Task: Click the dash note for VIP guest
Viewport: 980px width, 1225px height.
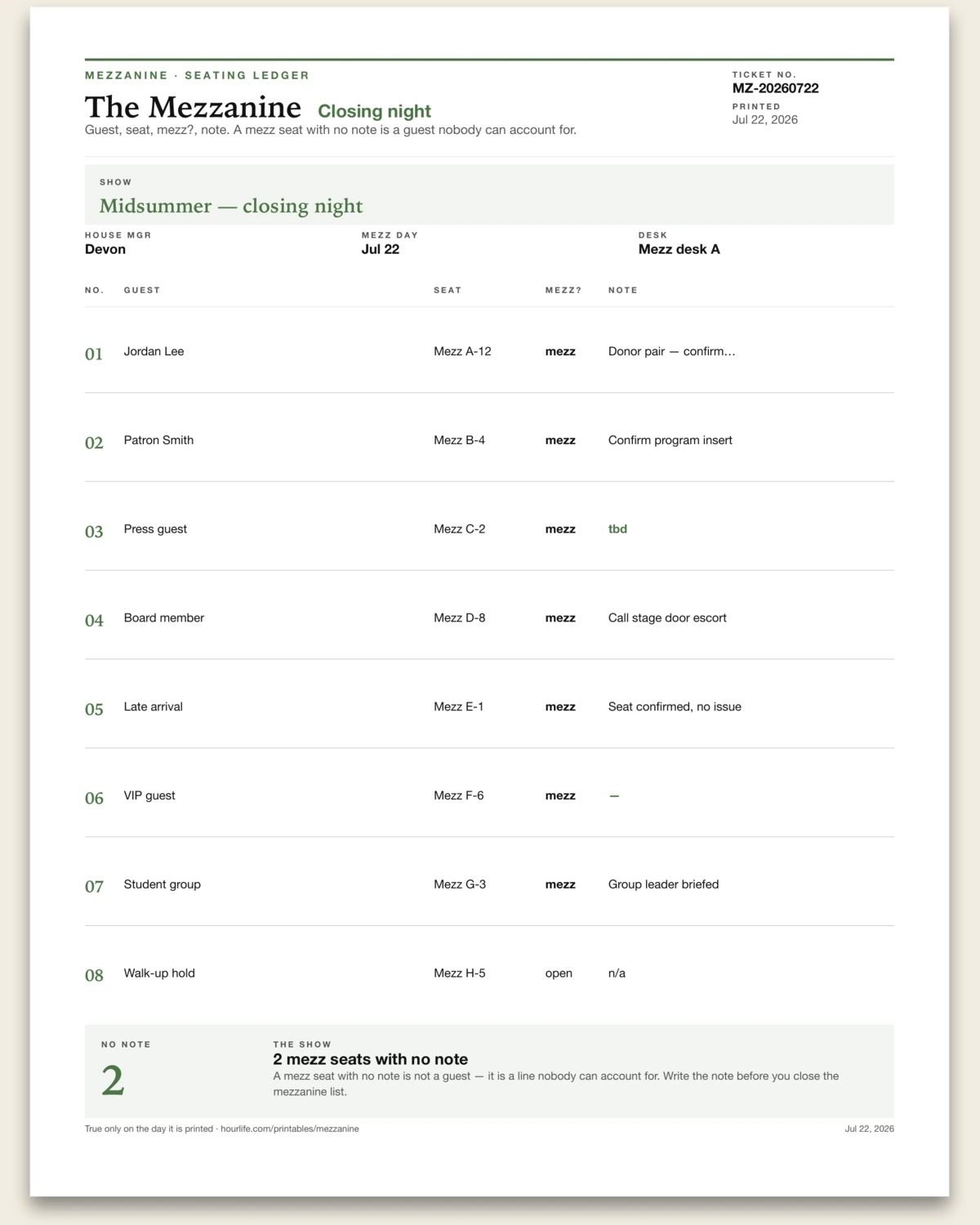Action: [x=614, y=795]
